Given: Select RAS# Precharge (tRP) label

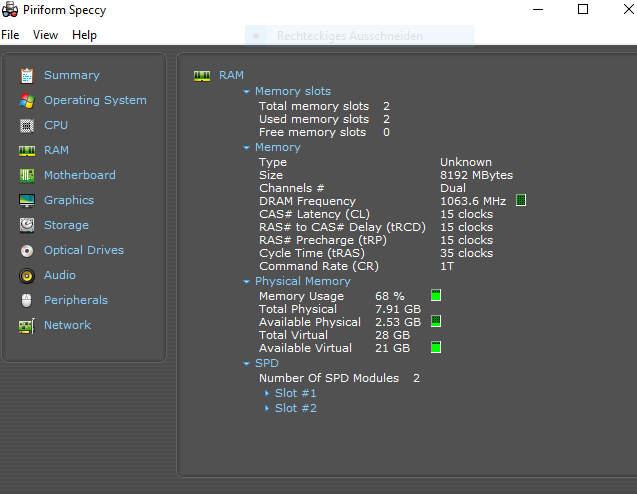Looking at the screenshot, I should (323, 240).
